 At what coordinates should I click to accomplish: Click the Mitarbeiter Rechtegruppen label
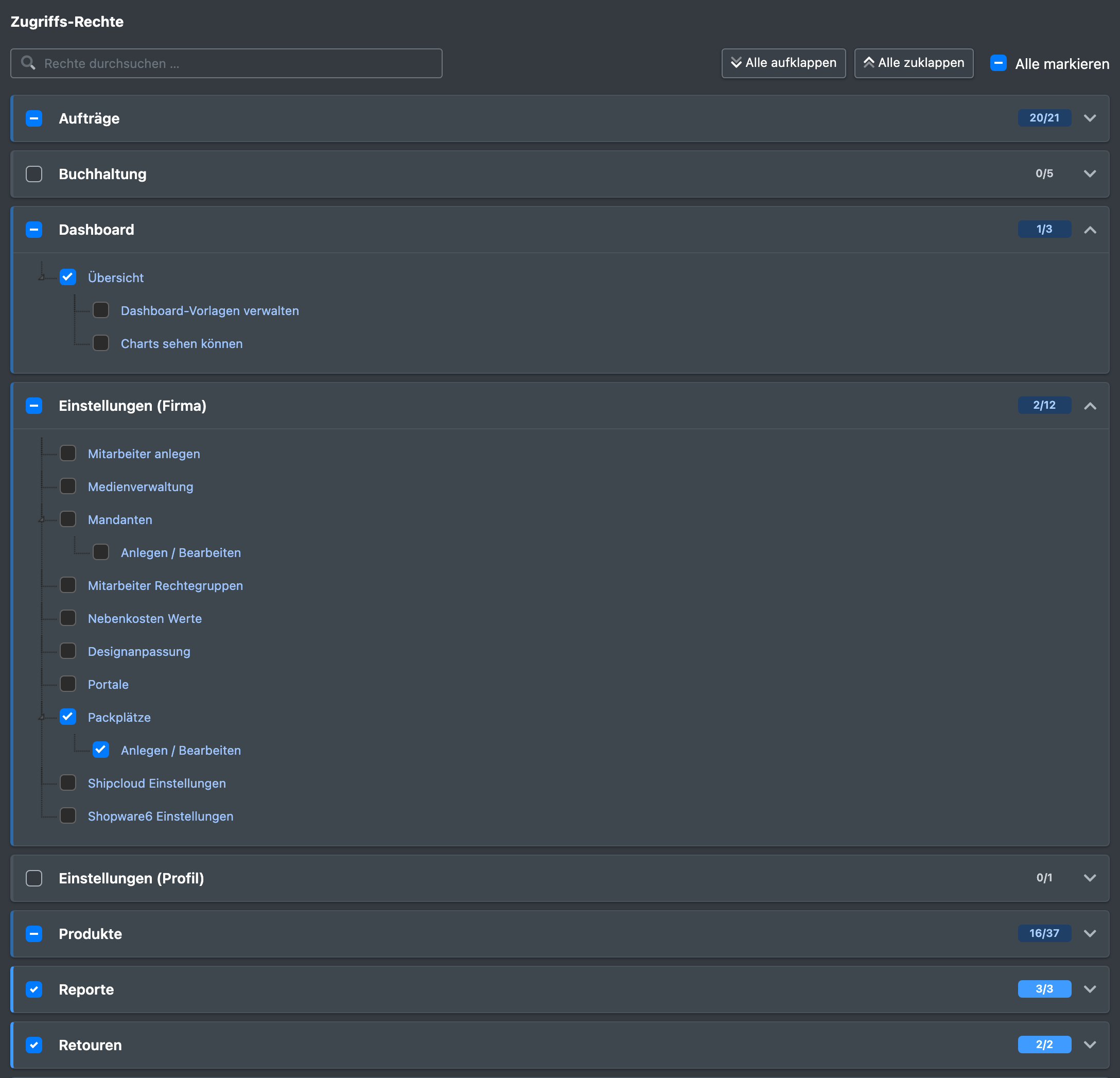(x=165, y=586)
